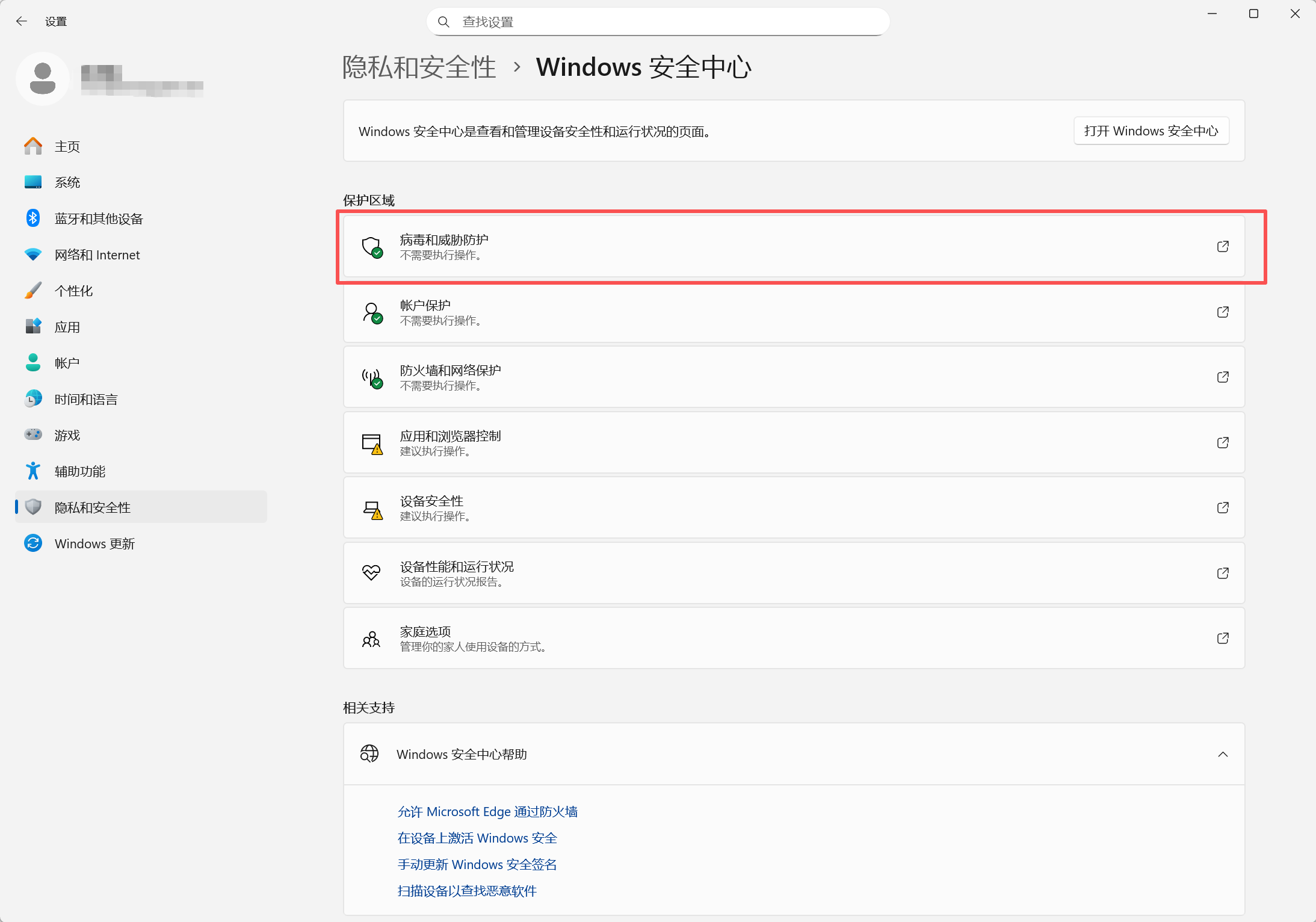Click the 隐私和安全性 breadcrumb
The width and height of the screenshot is (1316, 922).
pos(419,67)
